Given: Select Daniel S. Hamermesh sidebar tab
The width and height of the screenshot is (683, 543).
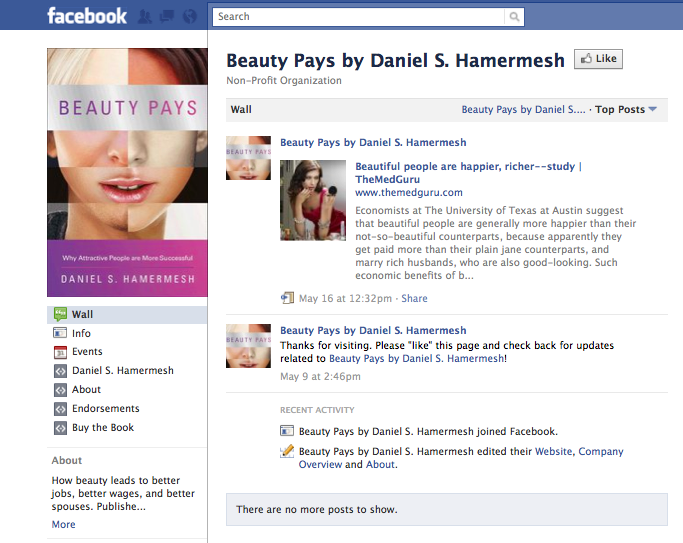Looking at the screenshot, I should [x=123, y=371].
